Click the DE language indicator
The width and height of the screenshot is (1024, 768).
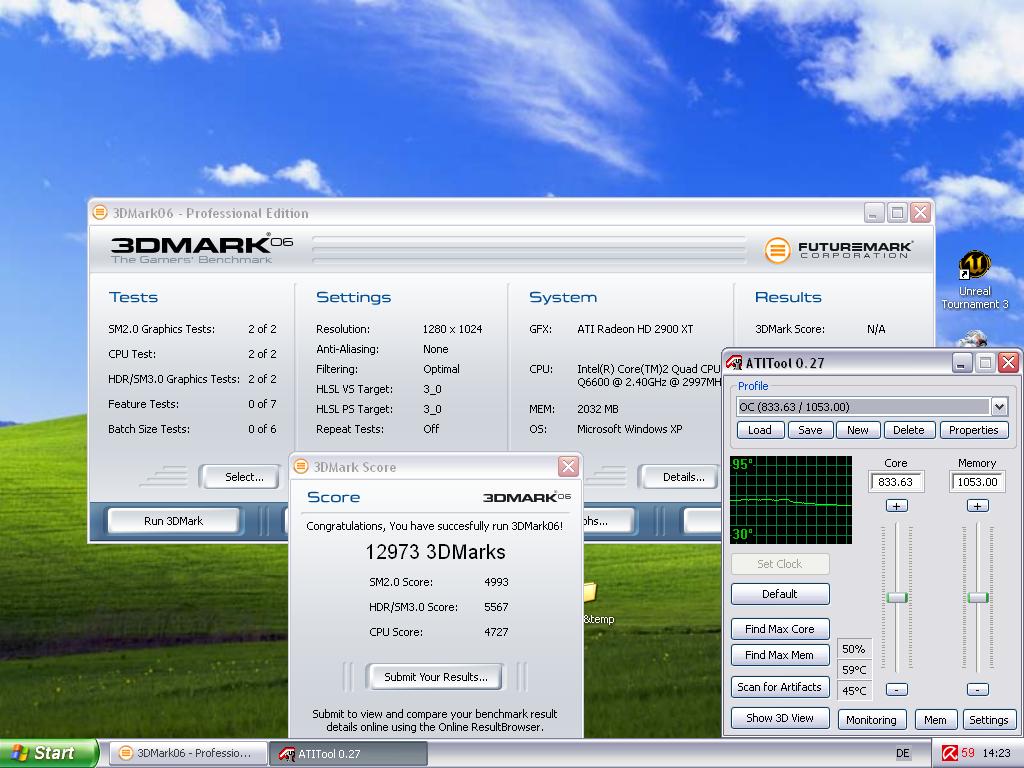(x=903, y=753)
